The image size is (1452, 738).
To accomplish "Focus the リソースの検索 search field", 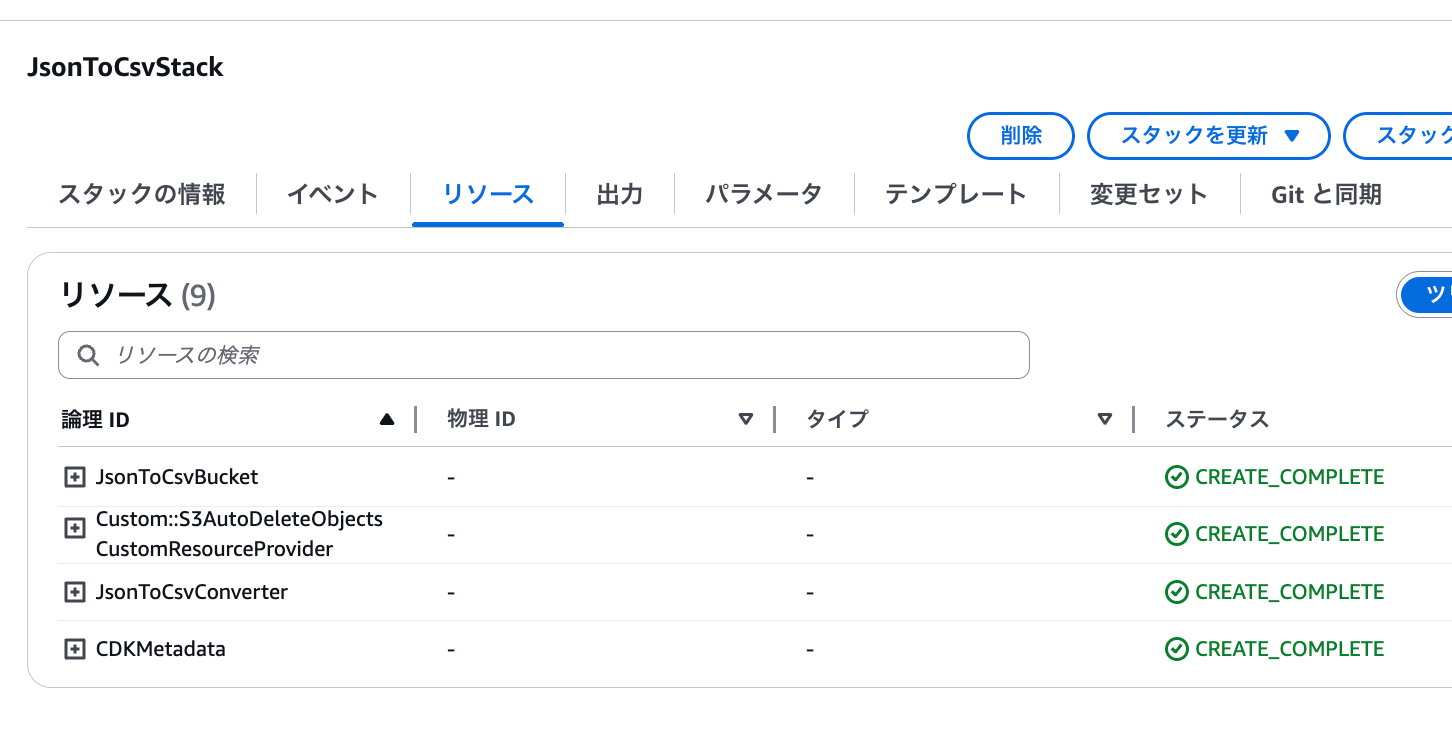I will point(544,355).
